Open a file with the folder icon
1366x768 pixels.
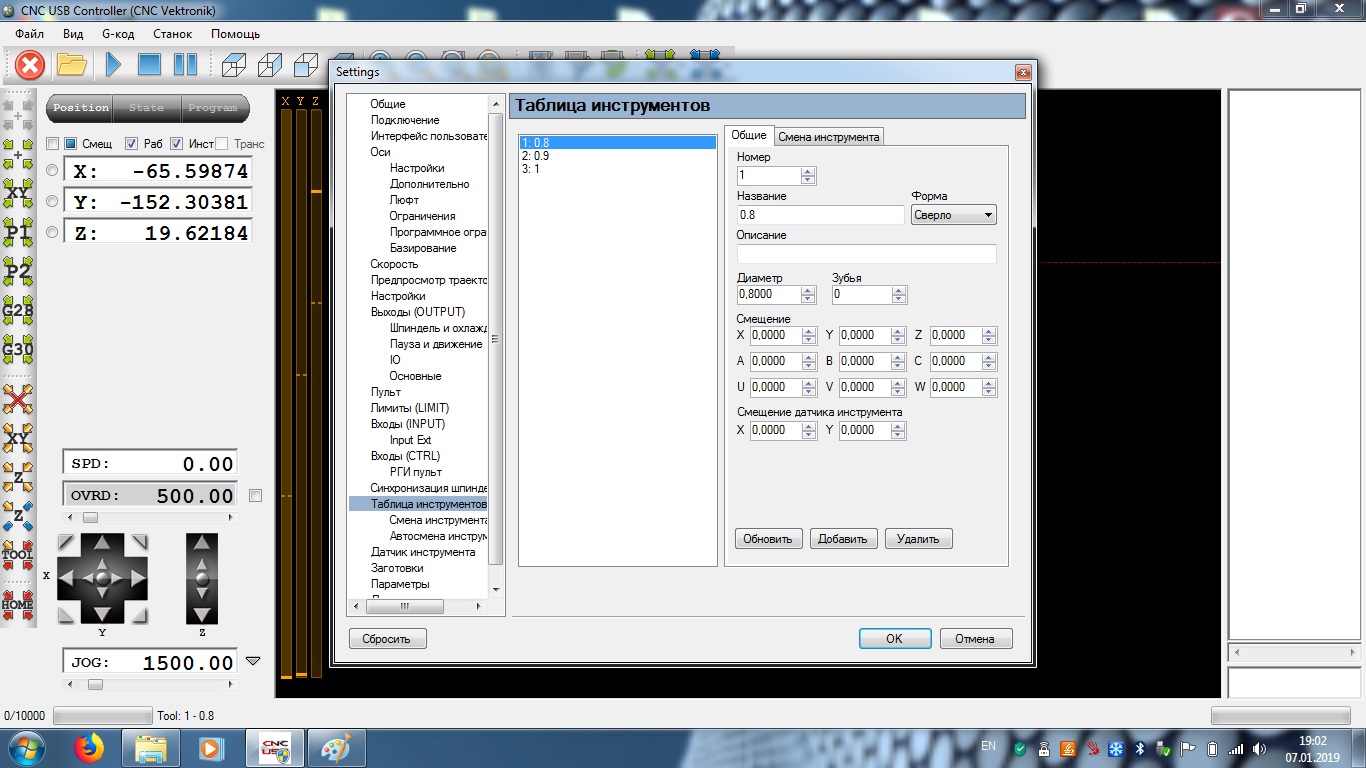(x=71, y=66)
